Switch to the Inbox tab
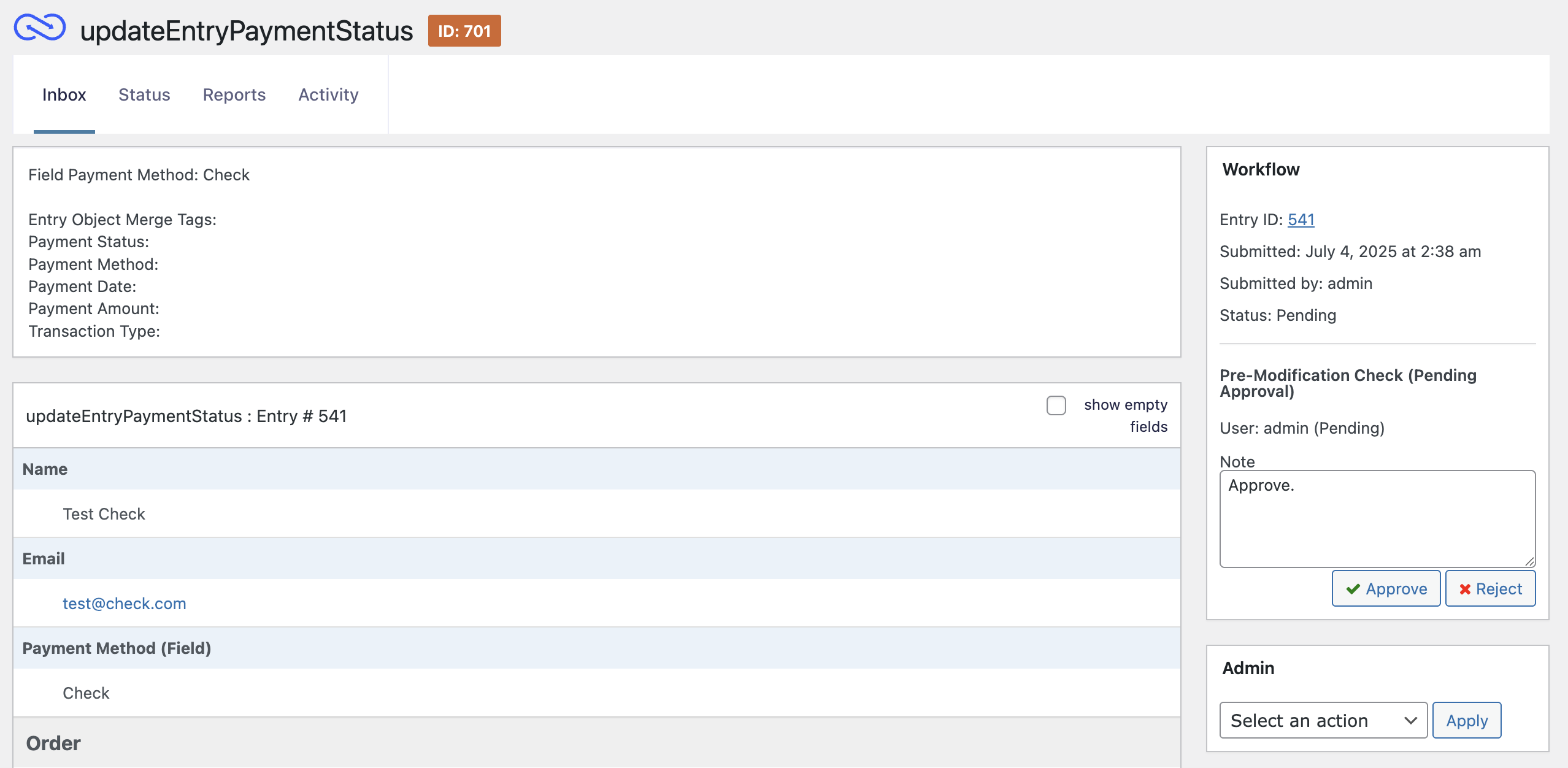 (x=64, y=94)
